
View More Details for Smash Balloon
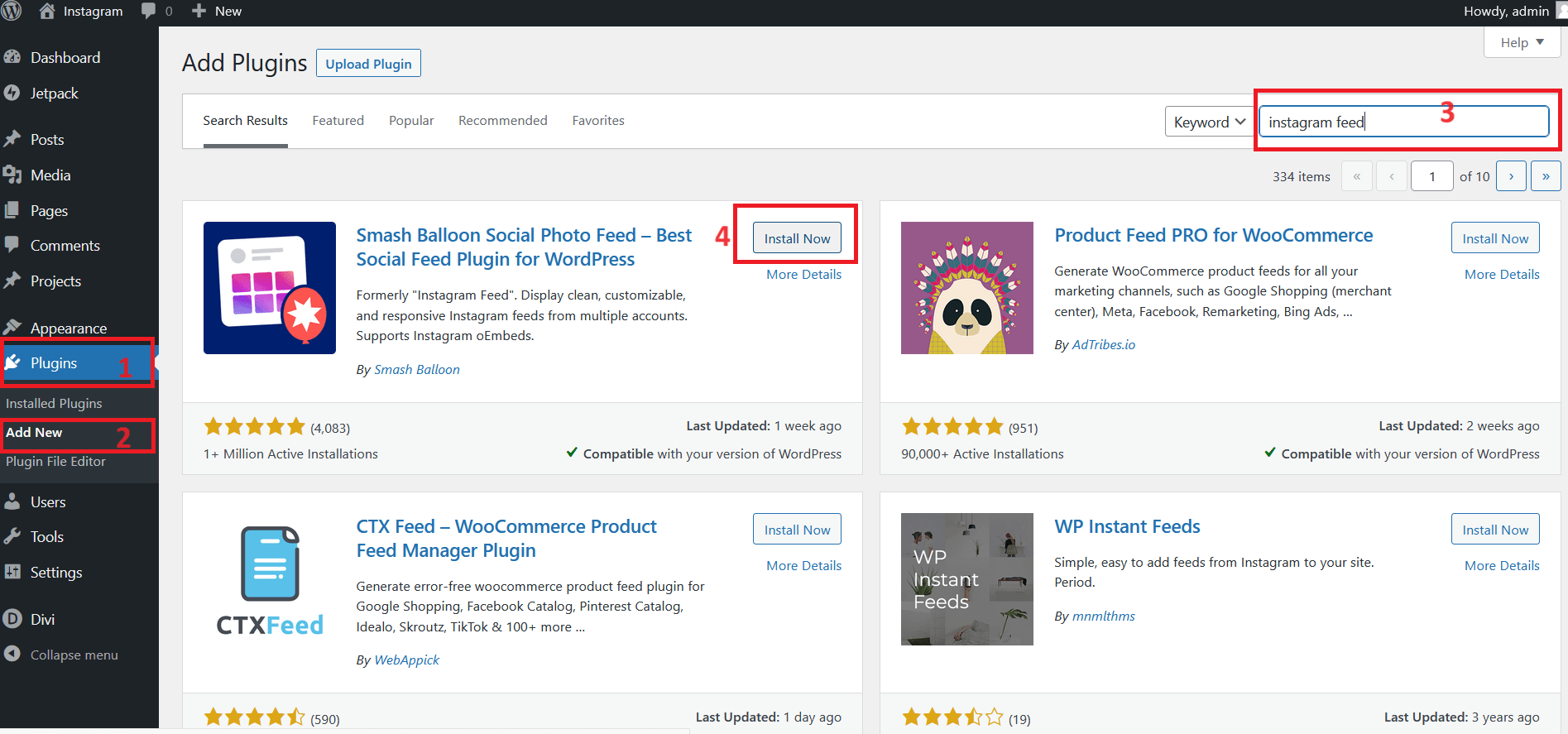803,275
